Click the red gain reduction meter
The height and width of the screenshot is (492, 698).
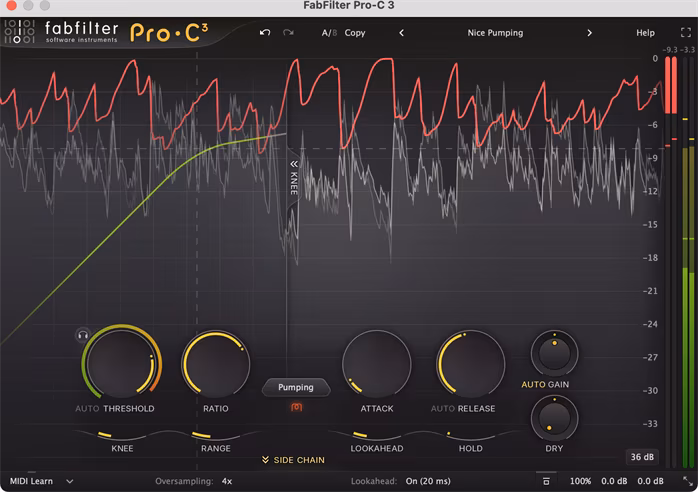671,85
